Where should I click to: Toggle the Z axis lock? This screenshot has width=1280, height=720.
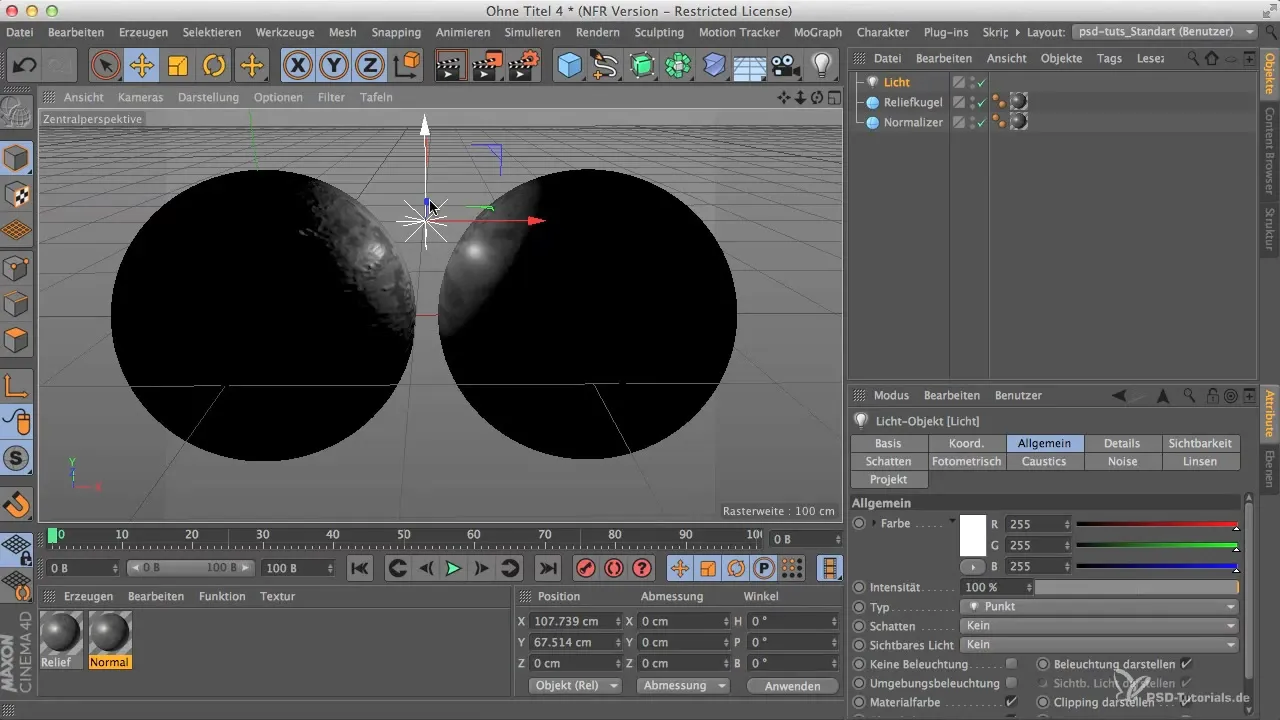(x=370, y=66)
